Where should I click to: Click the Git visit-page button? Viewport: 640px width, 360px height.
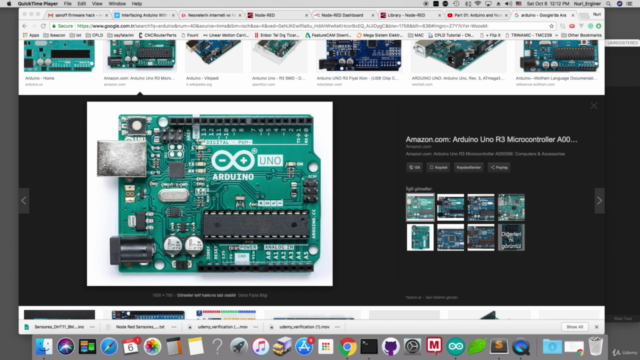[x=414, y=167]
